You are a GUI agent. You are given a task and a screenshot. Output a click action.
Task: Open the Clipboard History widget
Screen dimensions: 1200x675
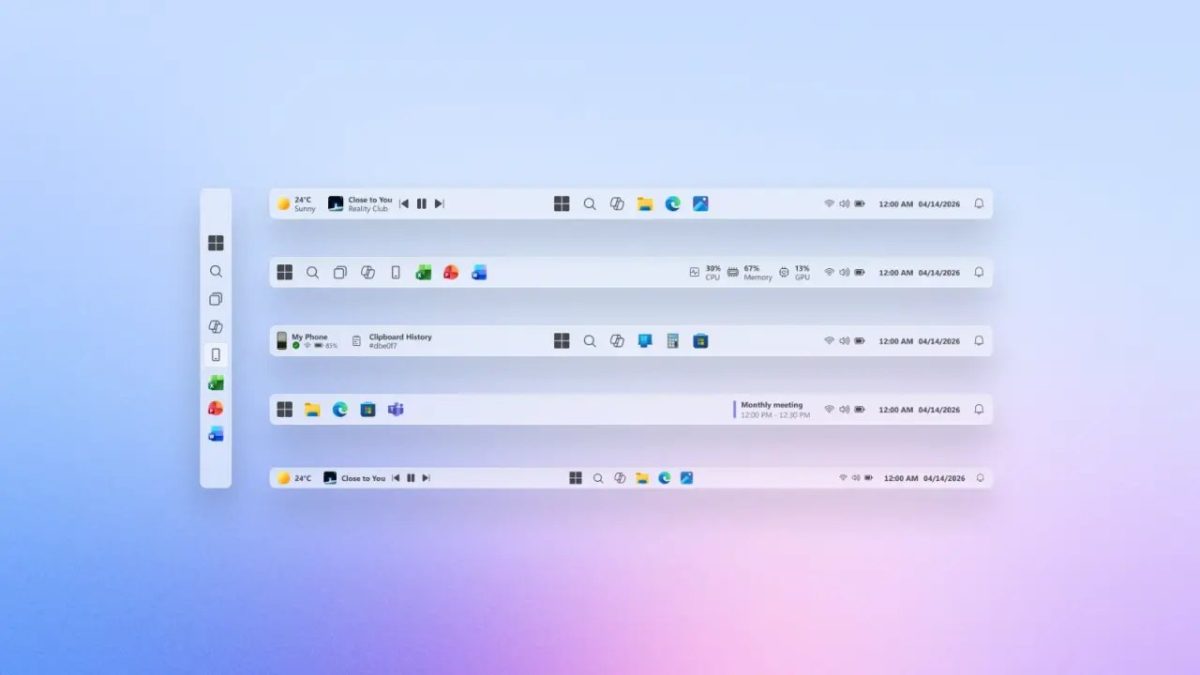(x=392, y=341)
